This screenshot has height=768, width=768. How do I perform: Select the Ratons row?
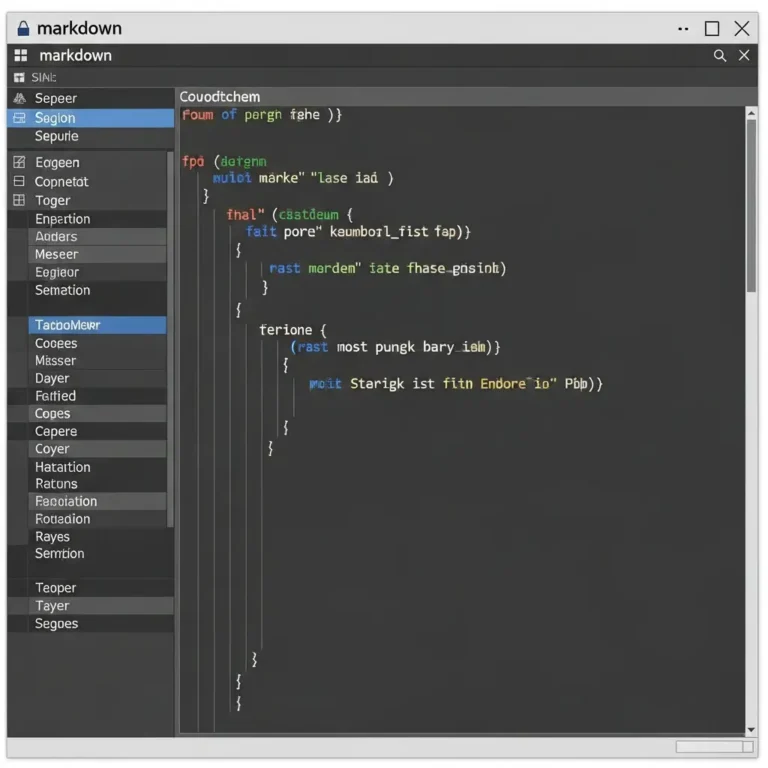(x=97, y=484)
